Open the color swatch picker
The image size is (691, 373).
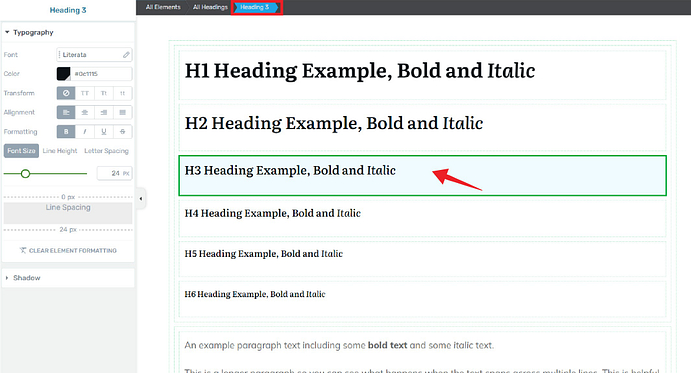(63, 74)
